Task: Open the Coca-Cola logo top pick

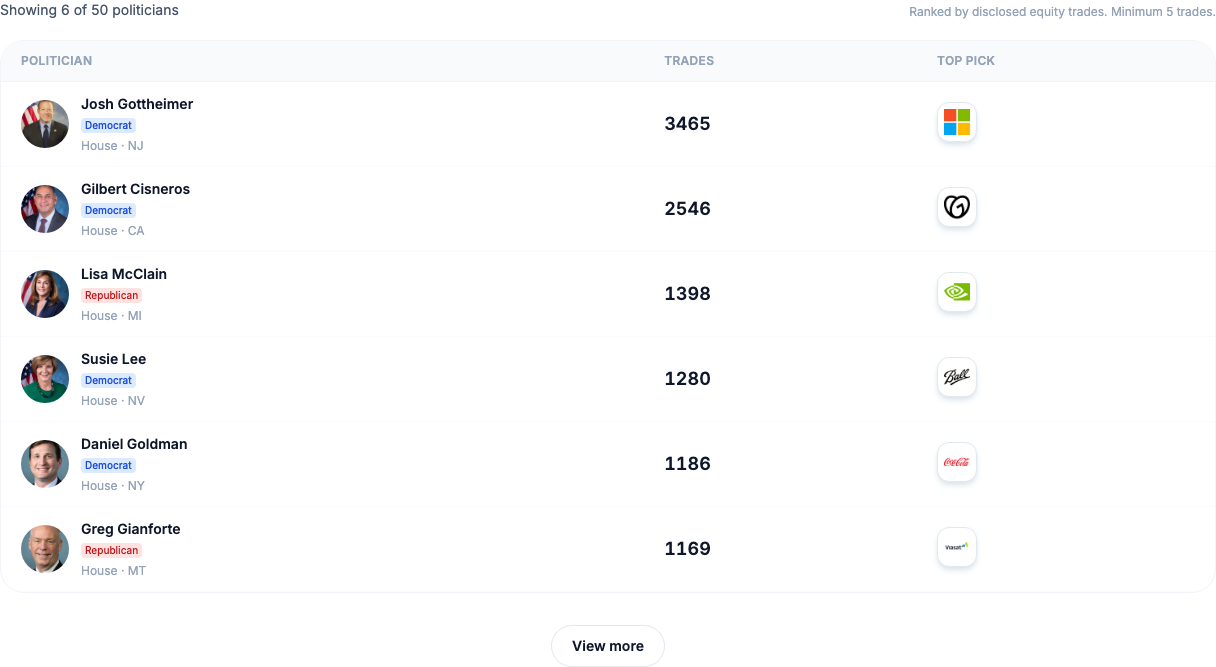Action: point(957,463)
